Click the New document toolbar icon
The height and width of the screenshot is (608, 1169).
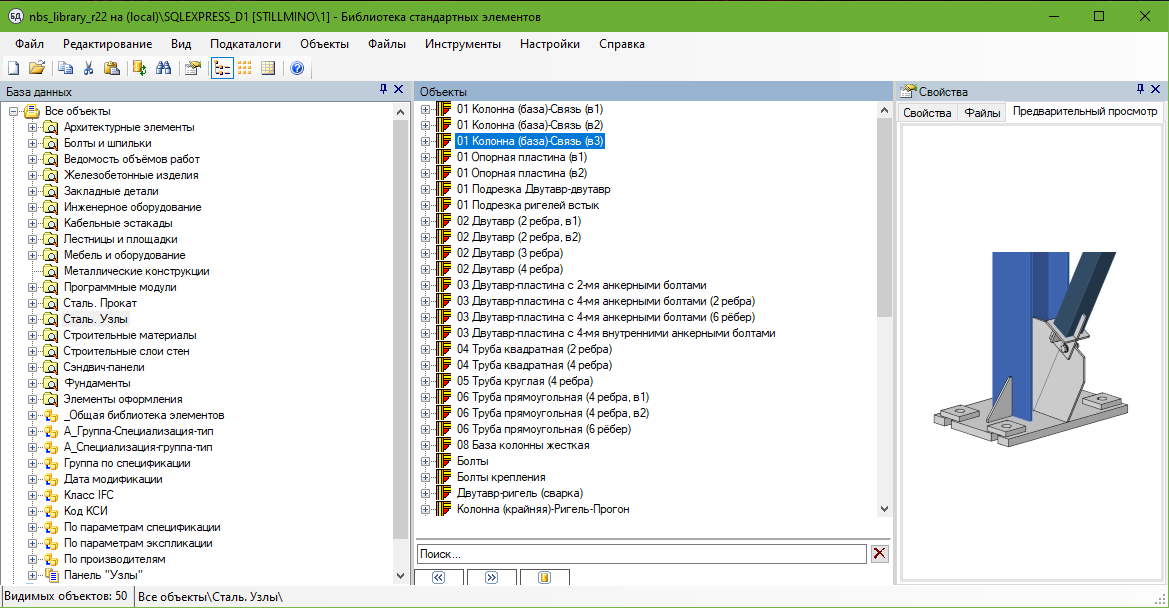coord(14,69)
